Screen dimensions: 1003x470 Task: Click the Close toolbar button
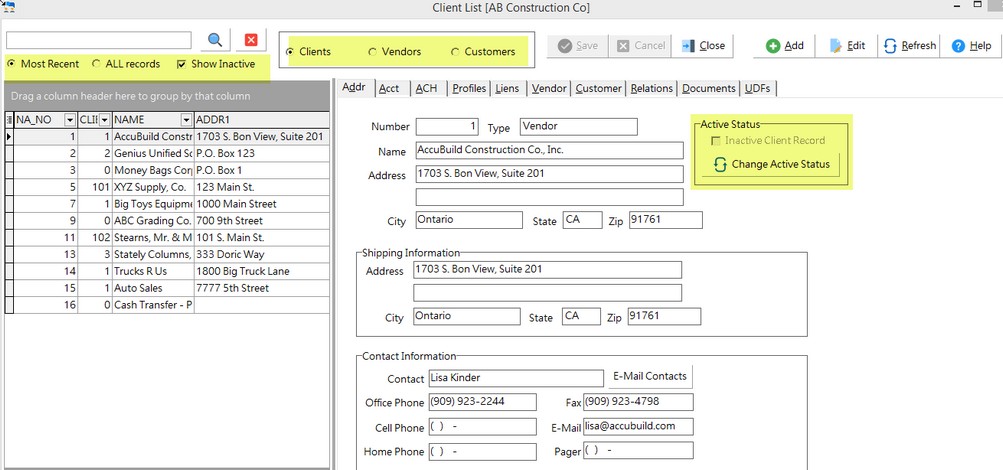pyautogui.click(x=703, y=46)
